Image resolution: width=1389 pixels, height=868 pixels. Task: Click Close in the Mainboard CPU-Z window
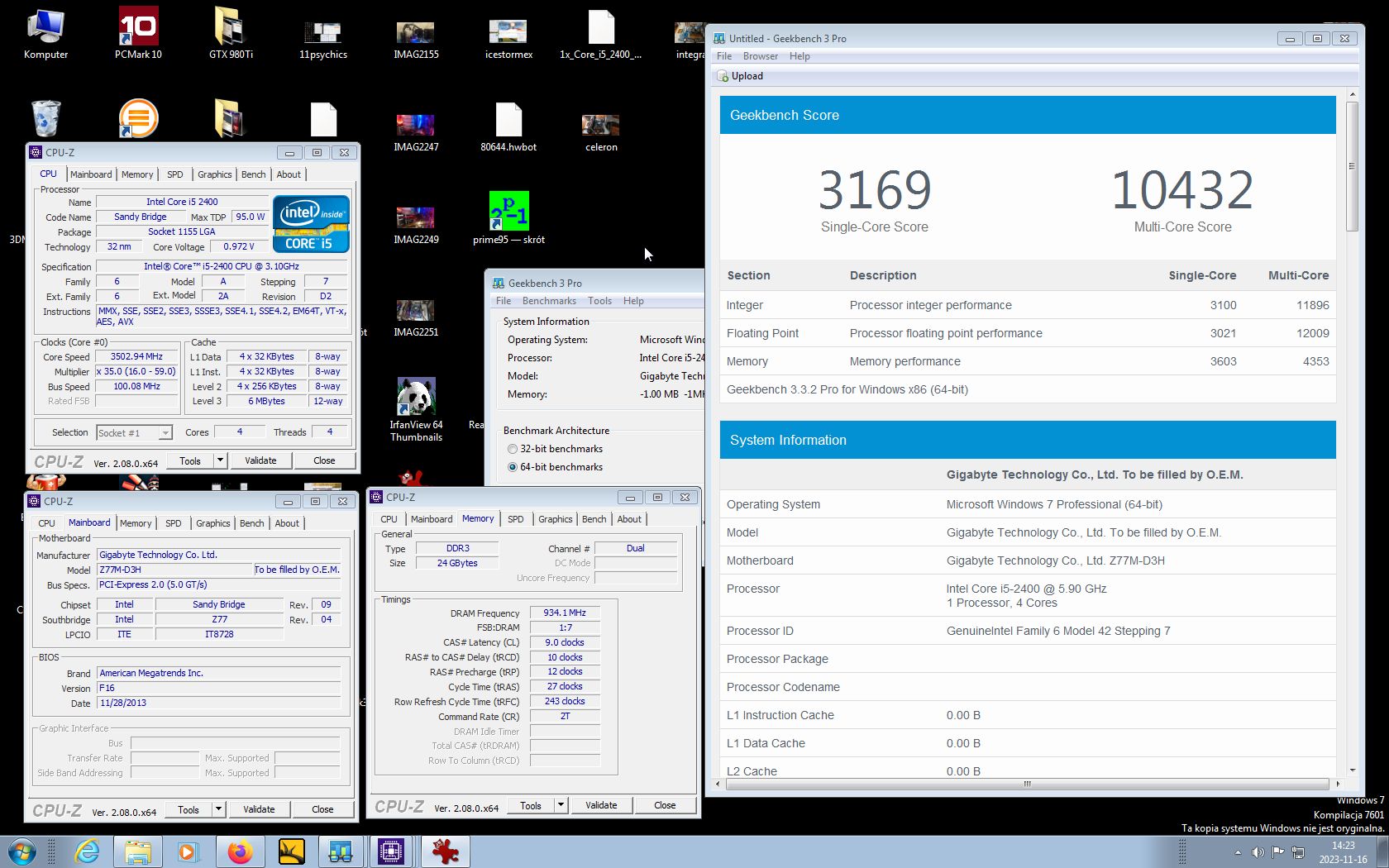322,809
